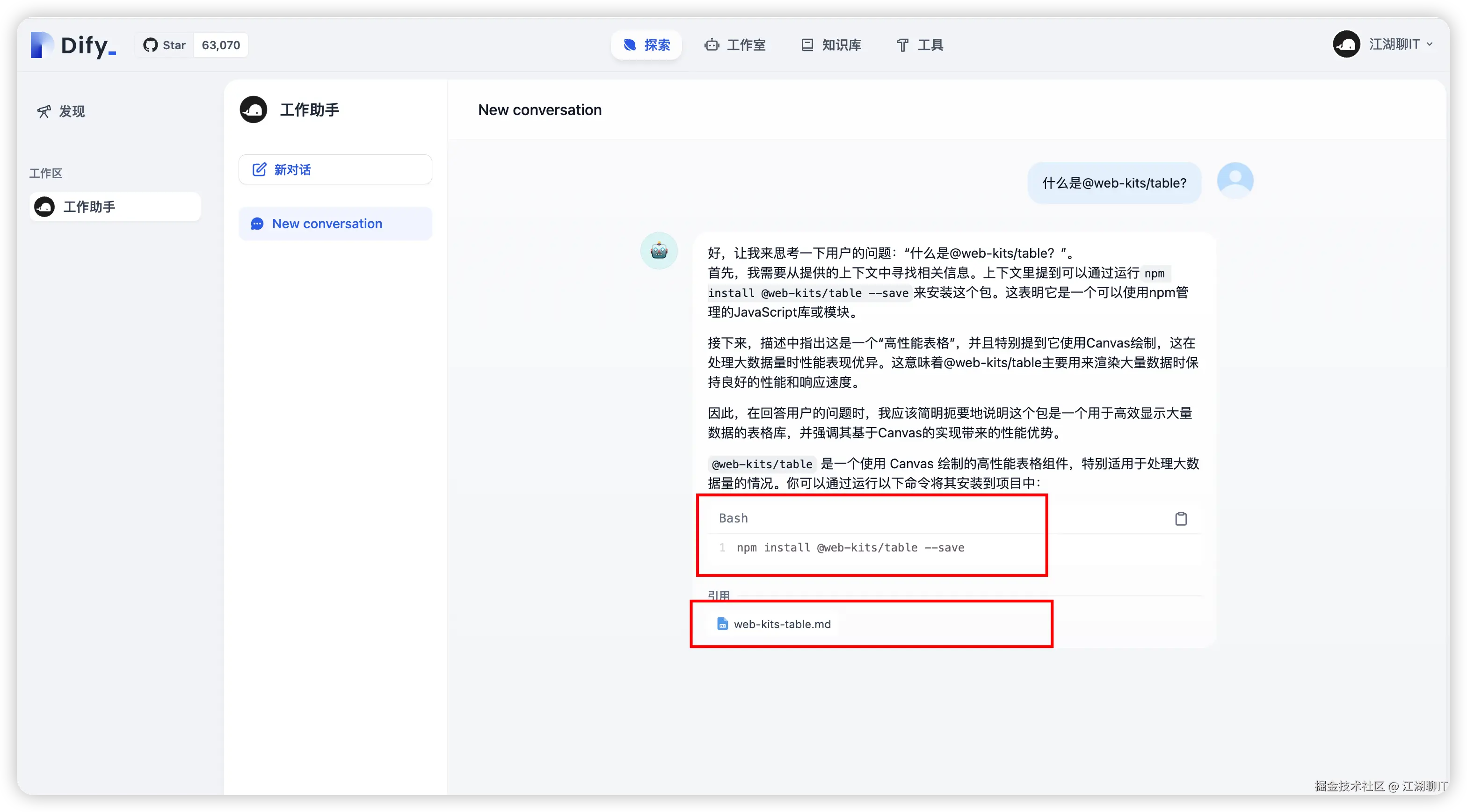The image size is (1467, 812).
Task: Click the user avatar beside the question
Action: pos(1235,181)
